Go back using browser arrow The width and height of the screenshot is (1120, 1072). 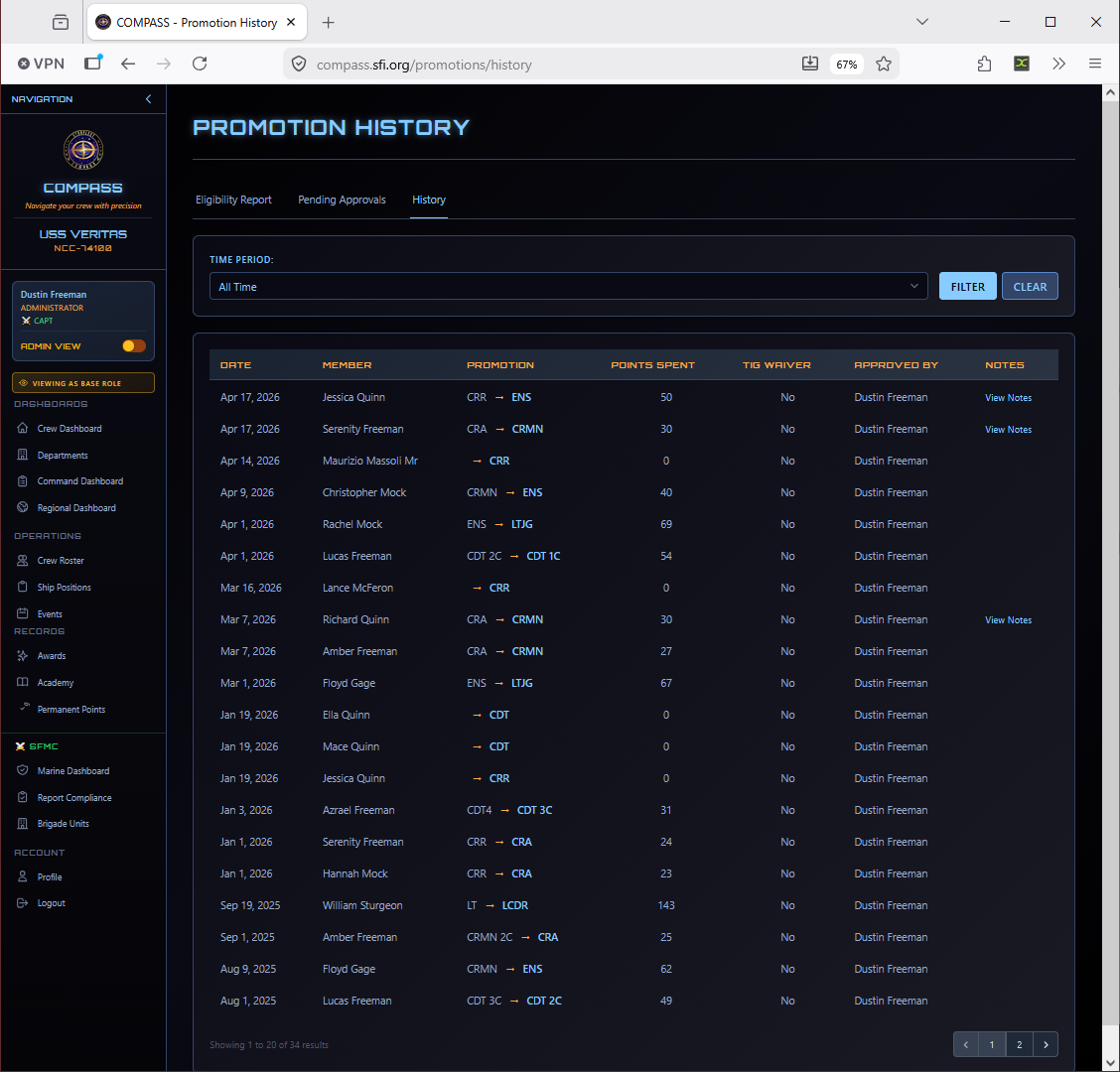point(128,64)
